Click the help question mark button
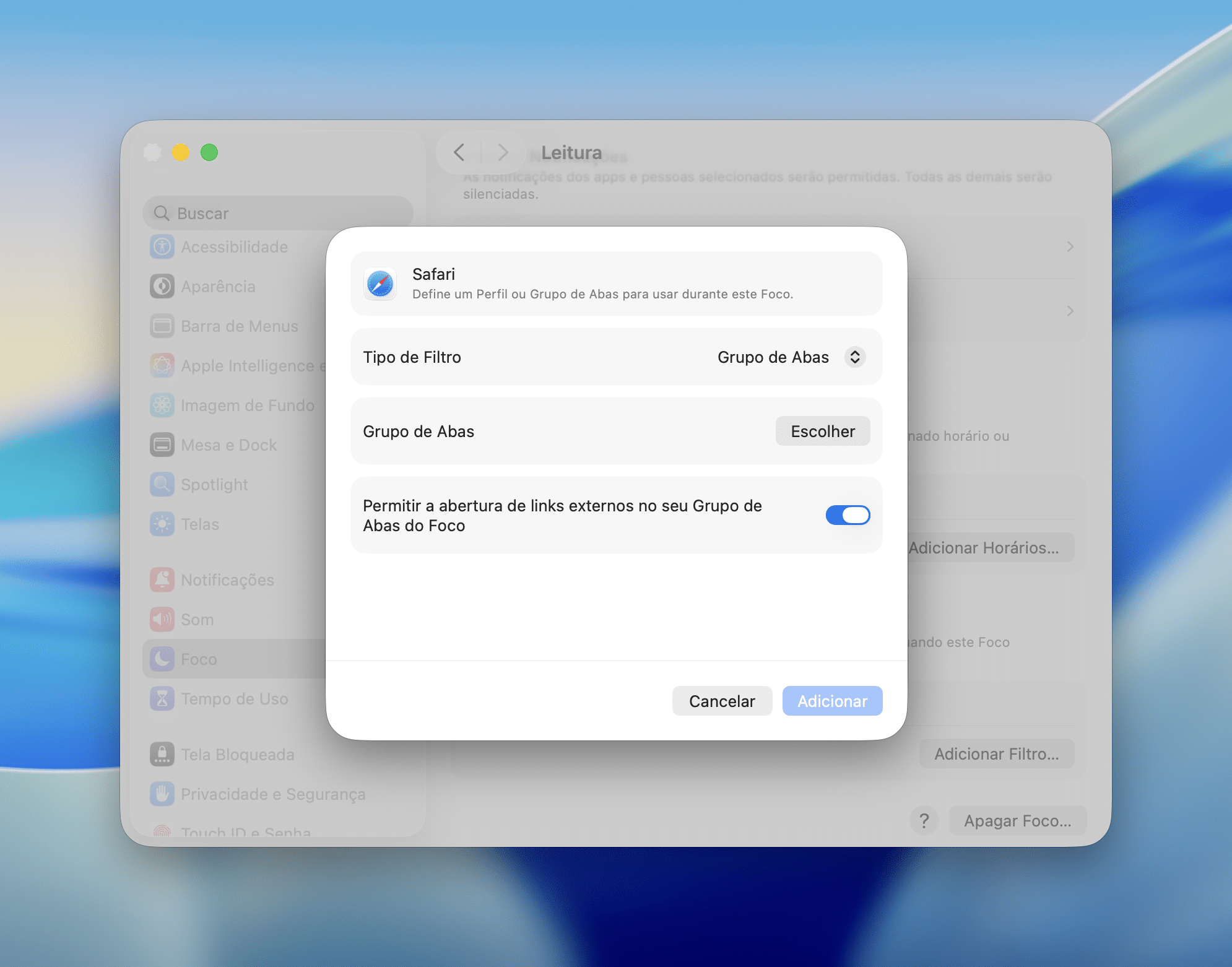Viewport: 1232px width, 967px height. click(x=924, y=821)
